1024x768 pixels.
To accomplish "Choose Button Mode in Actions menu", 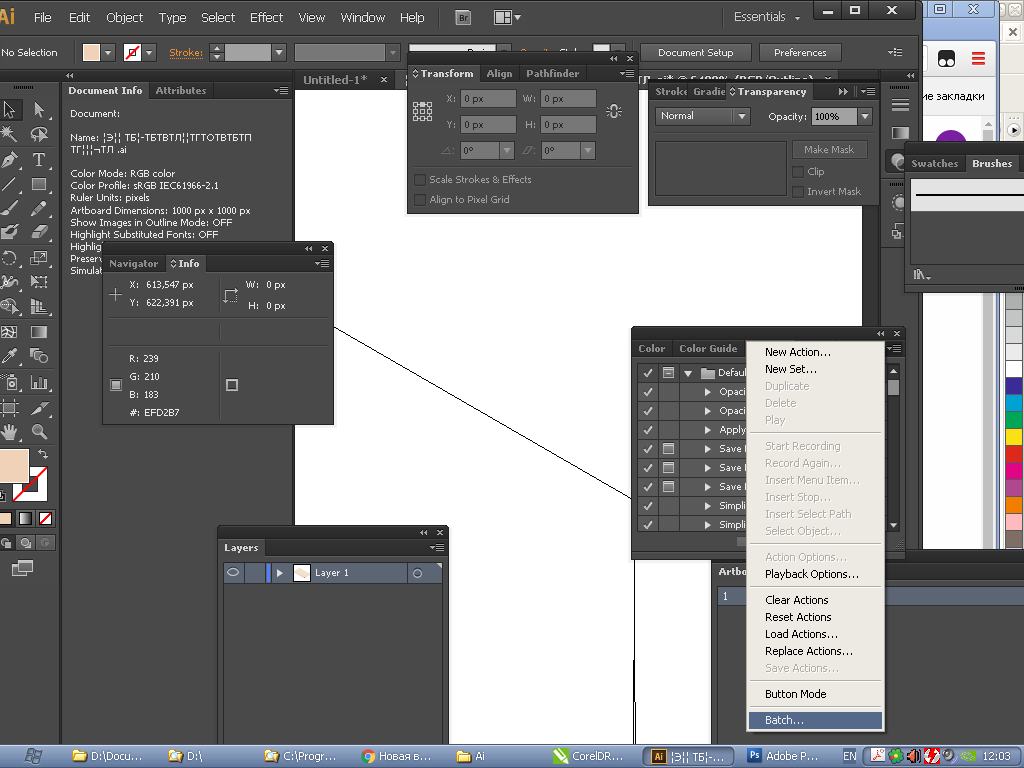I will [815, 694].
